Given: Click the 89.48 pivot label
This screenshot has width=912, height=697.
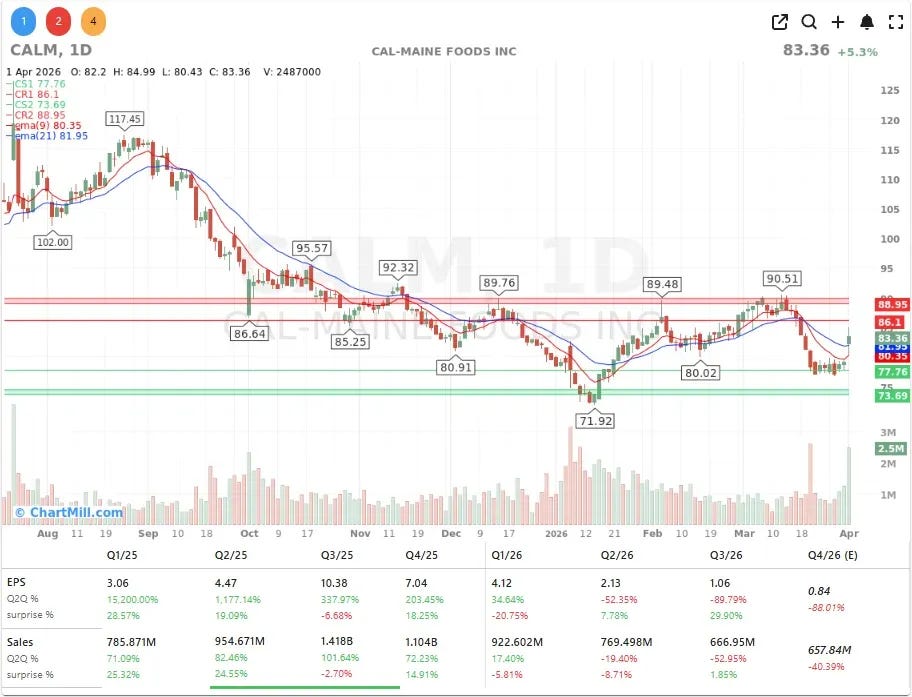Looking at the screenshot, I should pos(662,284).
